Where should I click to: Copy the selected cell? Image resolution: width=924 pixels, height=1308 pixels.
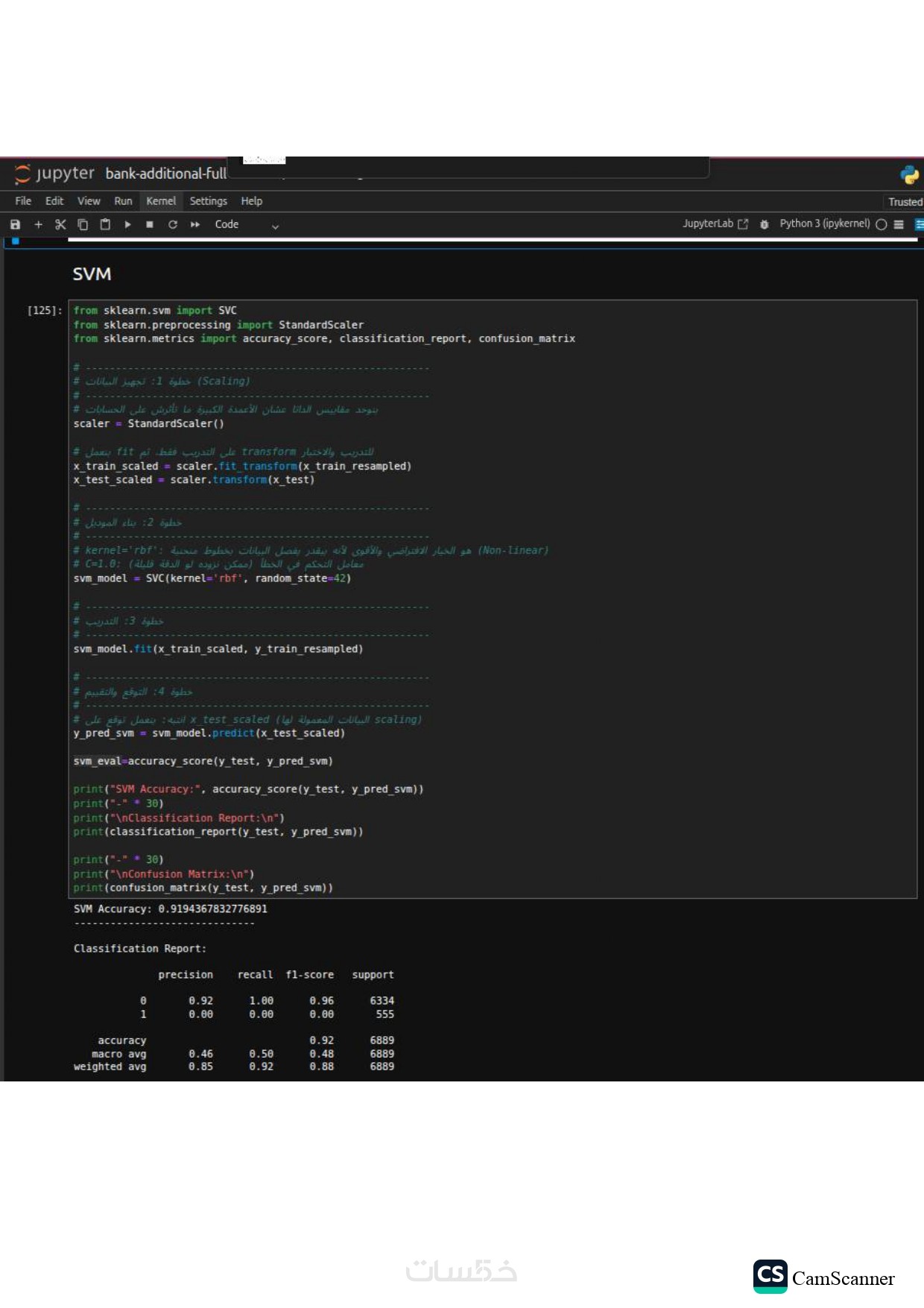(83, 224)
